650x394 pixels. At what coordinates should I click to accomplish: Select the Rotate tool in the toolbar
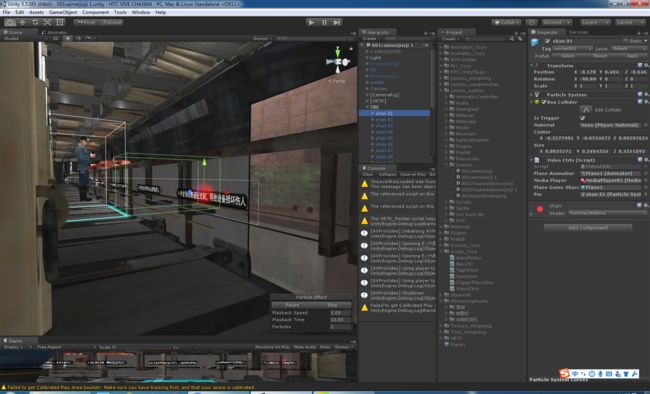[35, 22]
